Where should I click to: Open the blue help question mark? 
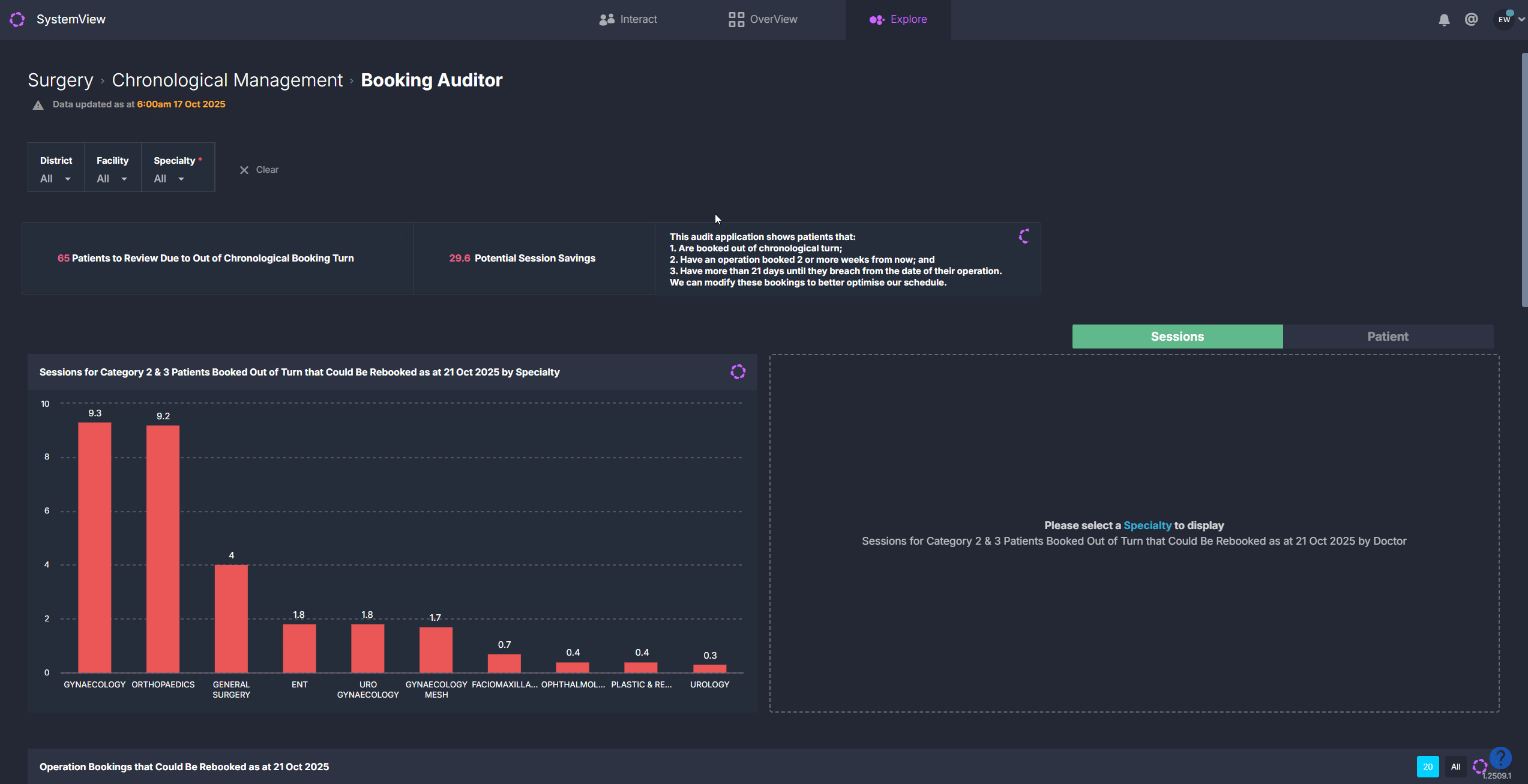pyautogui.click(x=1500, y=758)
